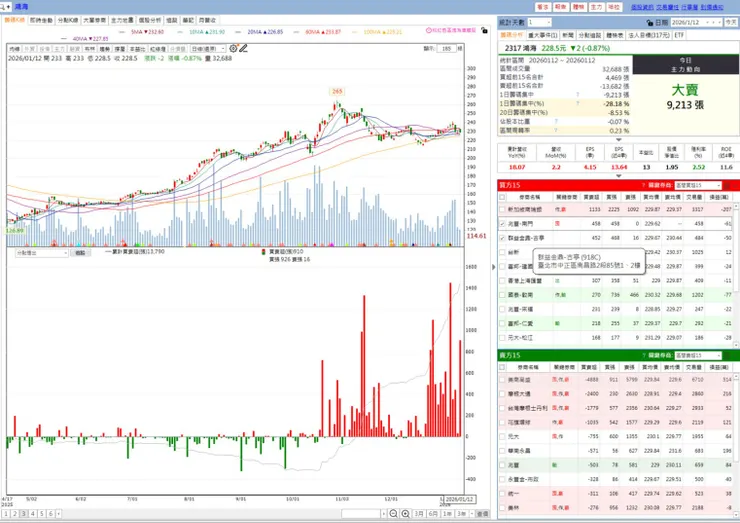Screen dimensions: 740x523
Task: Click the ETF tab
Action: tap(679, 35)
